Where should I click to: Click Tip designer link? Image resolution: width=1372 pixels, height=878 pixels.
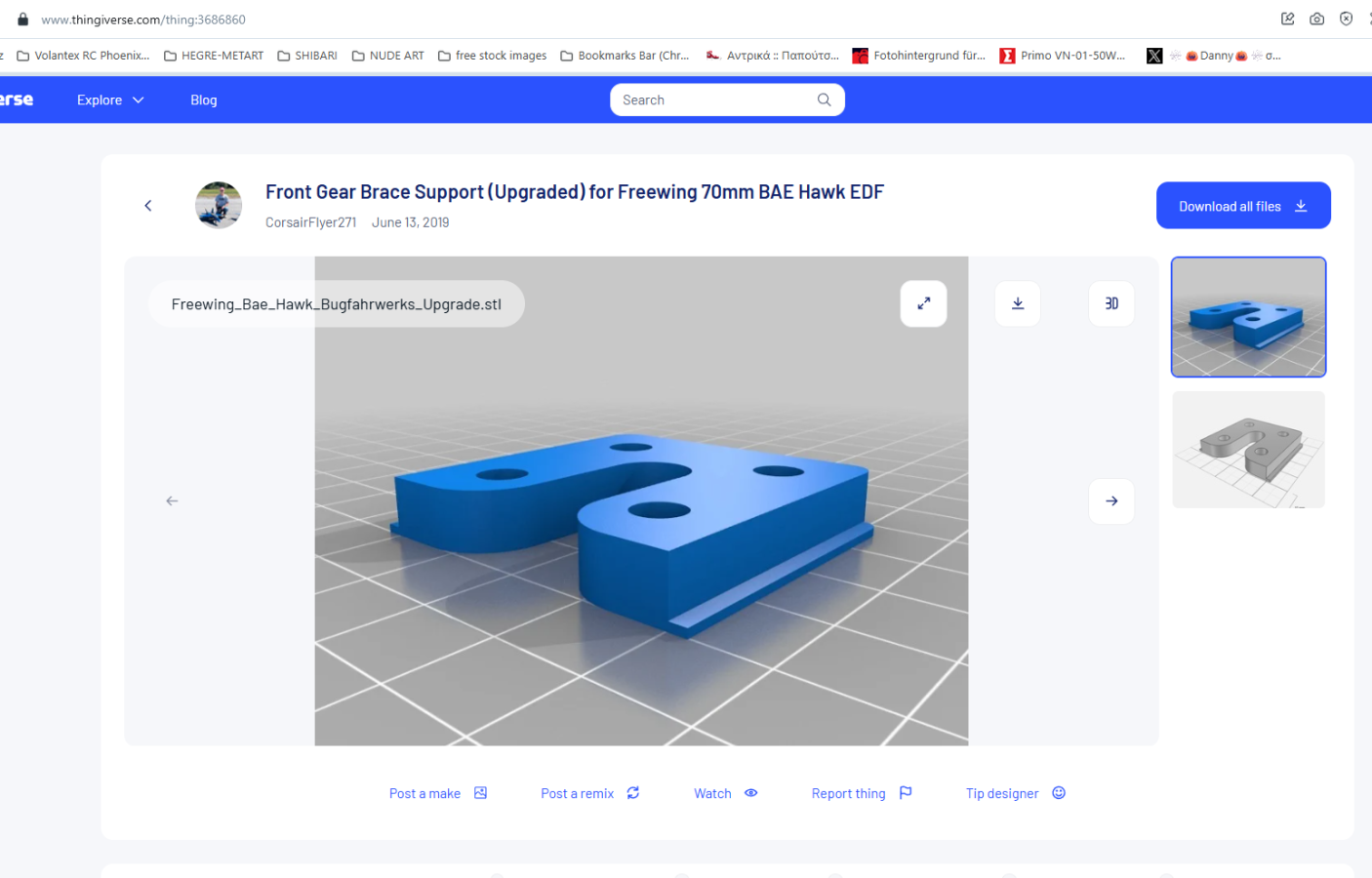[x=1015, y=793]
